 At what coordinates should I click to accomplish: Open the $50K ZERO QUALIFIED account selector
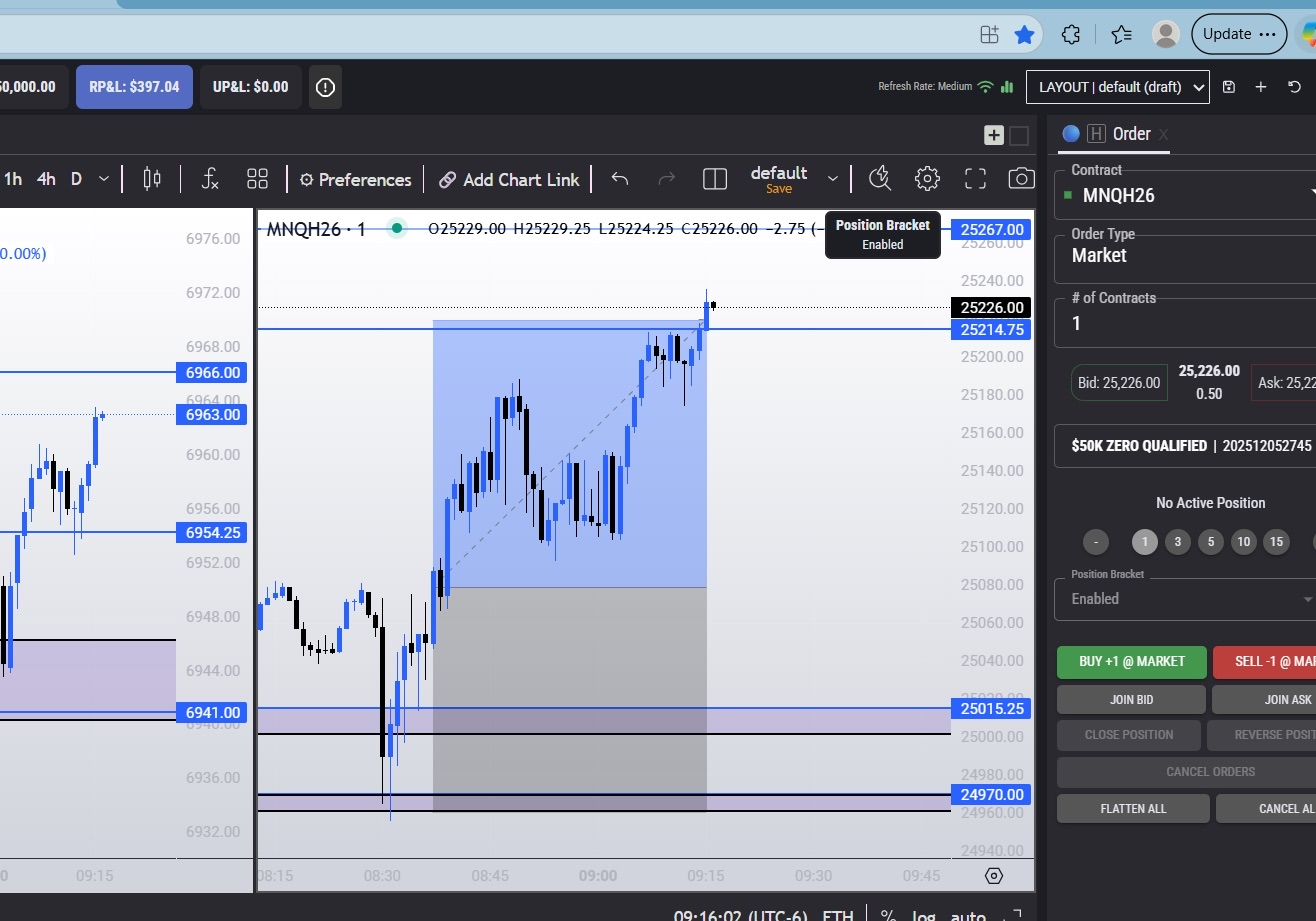[x=1187, y=446]
